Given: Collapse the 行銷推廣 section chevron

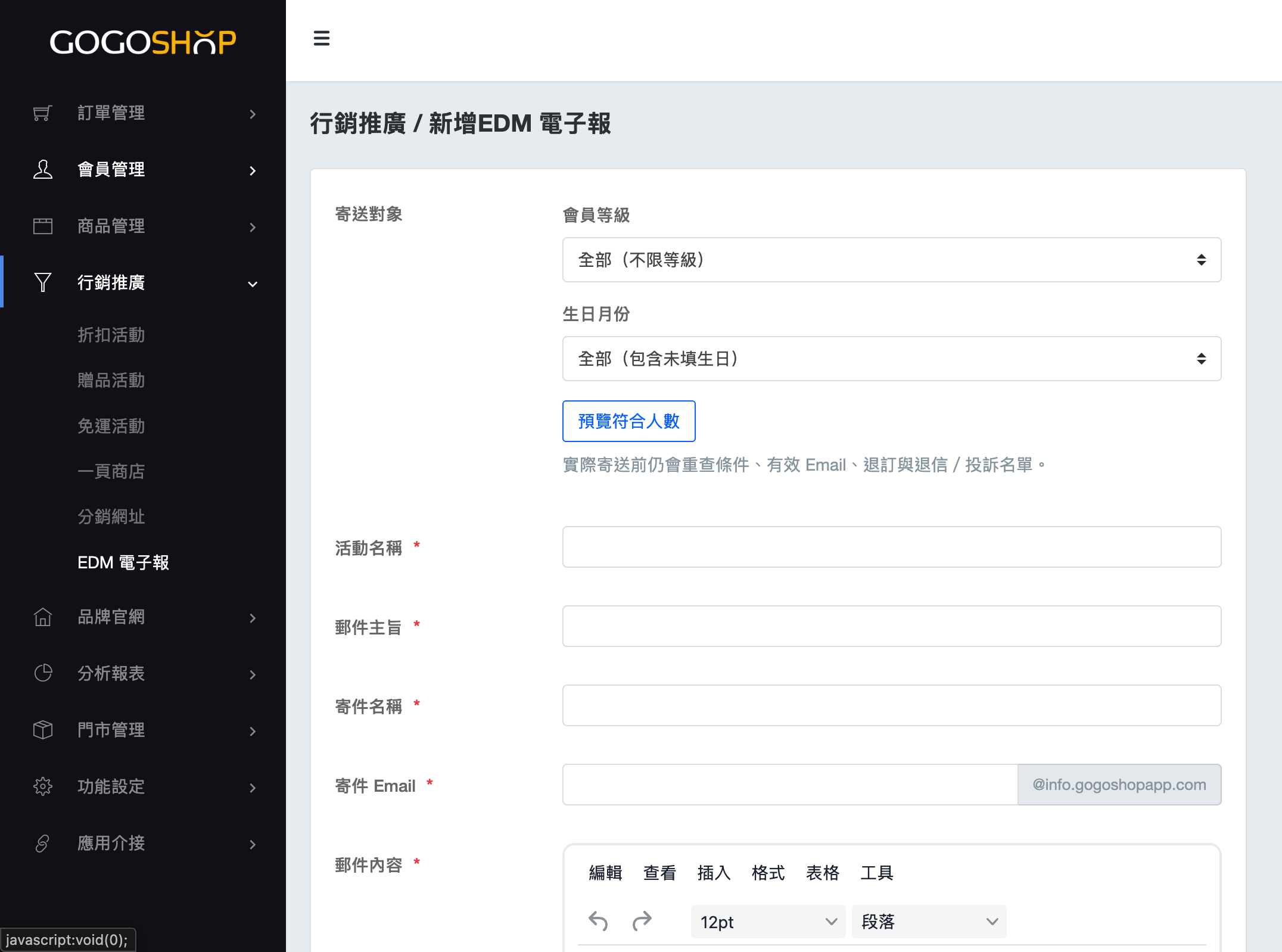Looking at the screenshot, I should point(253,284).
